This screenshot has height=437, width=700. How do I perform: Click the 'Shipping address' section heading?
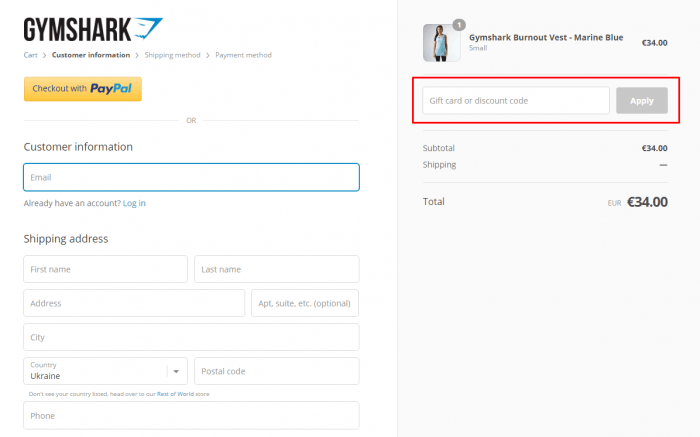(66, 239)
